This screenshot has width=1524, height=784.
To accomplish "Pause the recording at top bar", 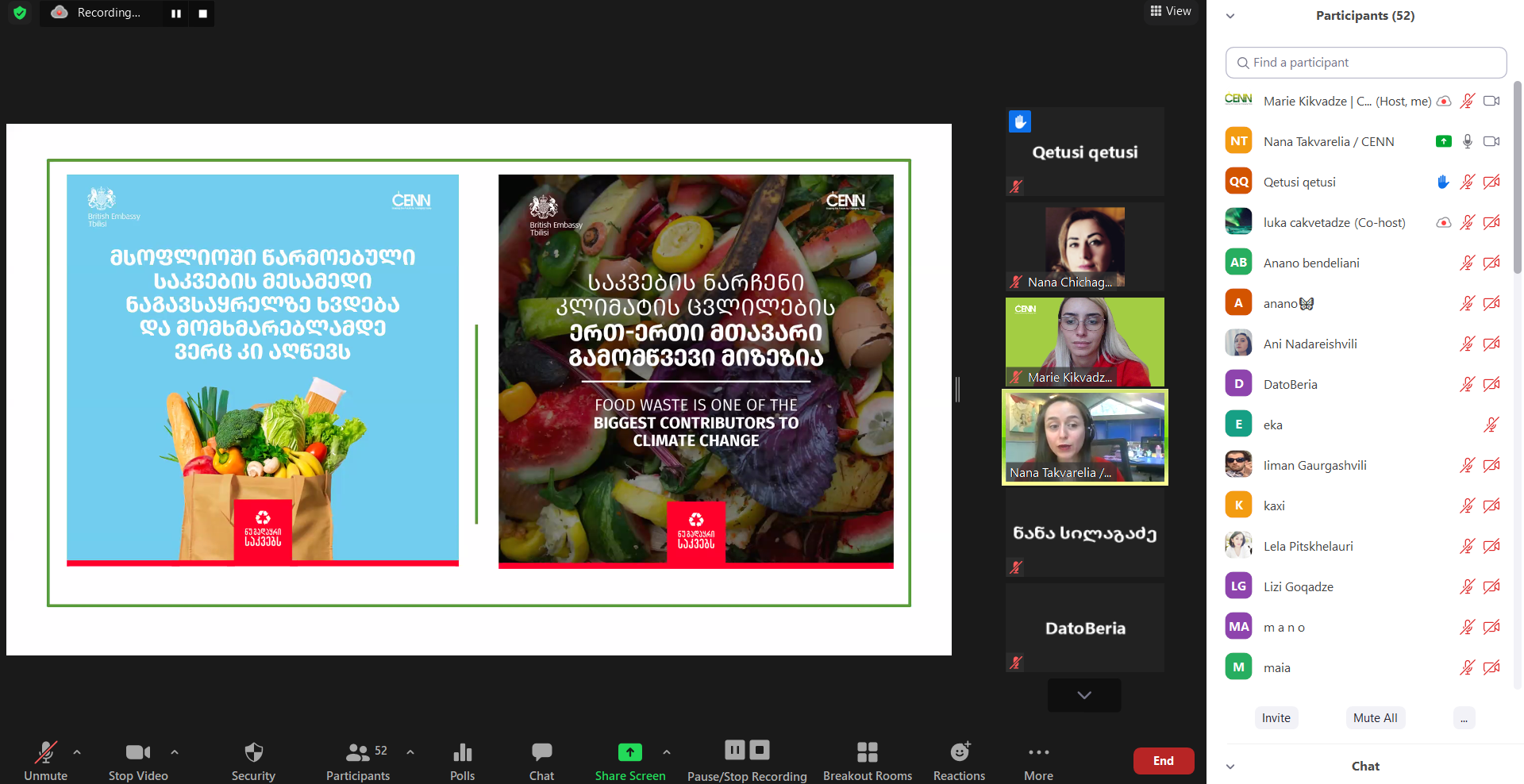I will click(176, 13).
